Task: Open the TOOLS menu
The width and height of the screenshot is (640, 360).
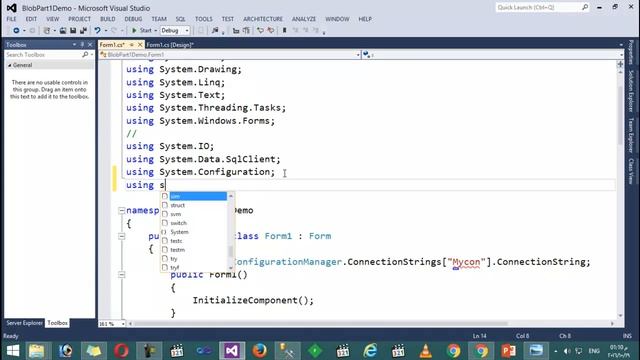Action: tap(204, 19)
